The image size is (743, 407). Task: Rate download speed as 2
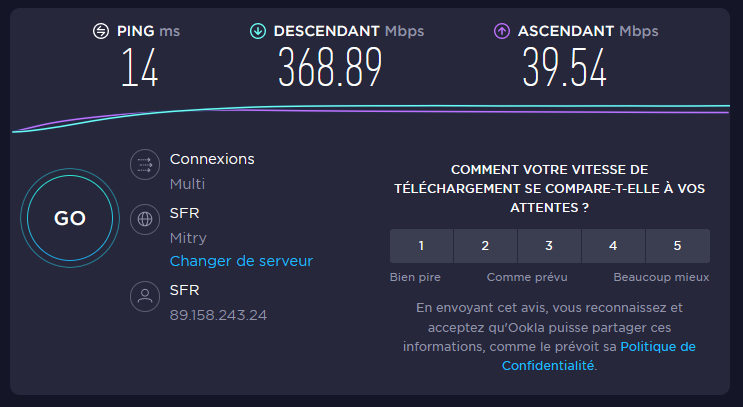point(485,246)
